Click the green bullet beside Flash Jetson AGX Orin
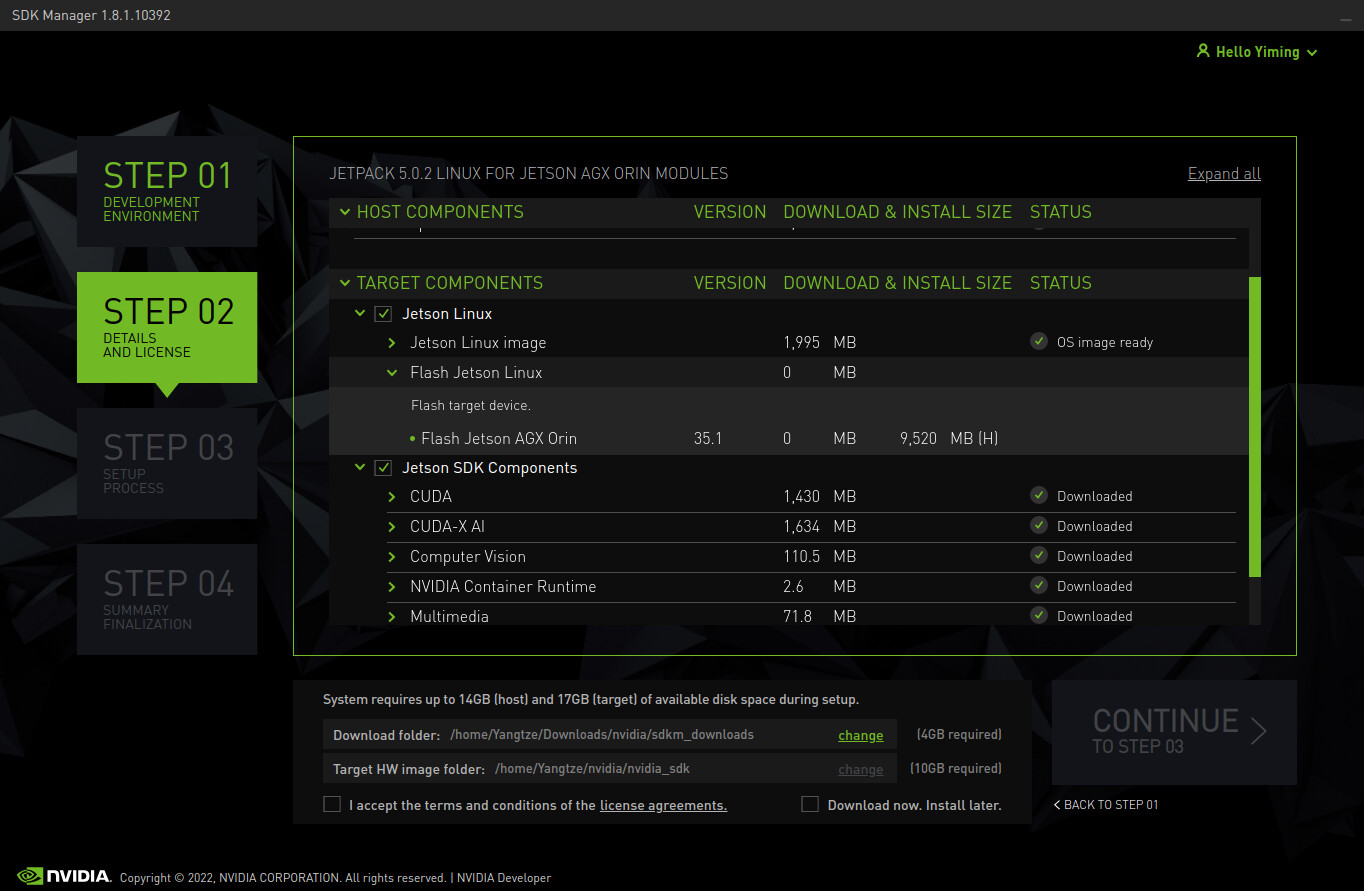This screenshot has height=891, width=1364. tap(413, 439)
